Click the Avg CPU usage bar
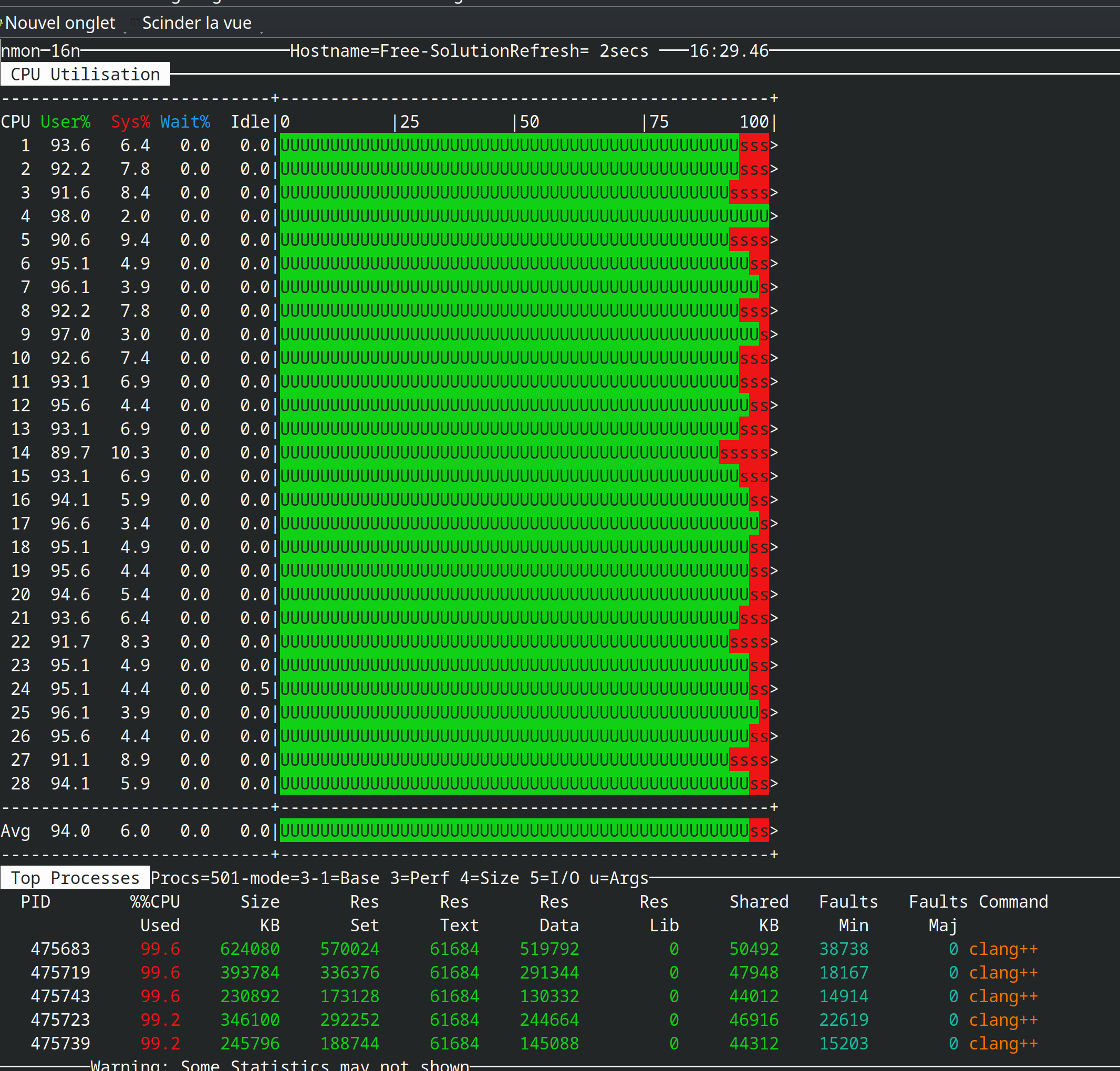Viewport: 1120px width, 1071px height. point(523,830)
